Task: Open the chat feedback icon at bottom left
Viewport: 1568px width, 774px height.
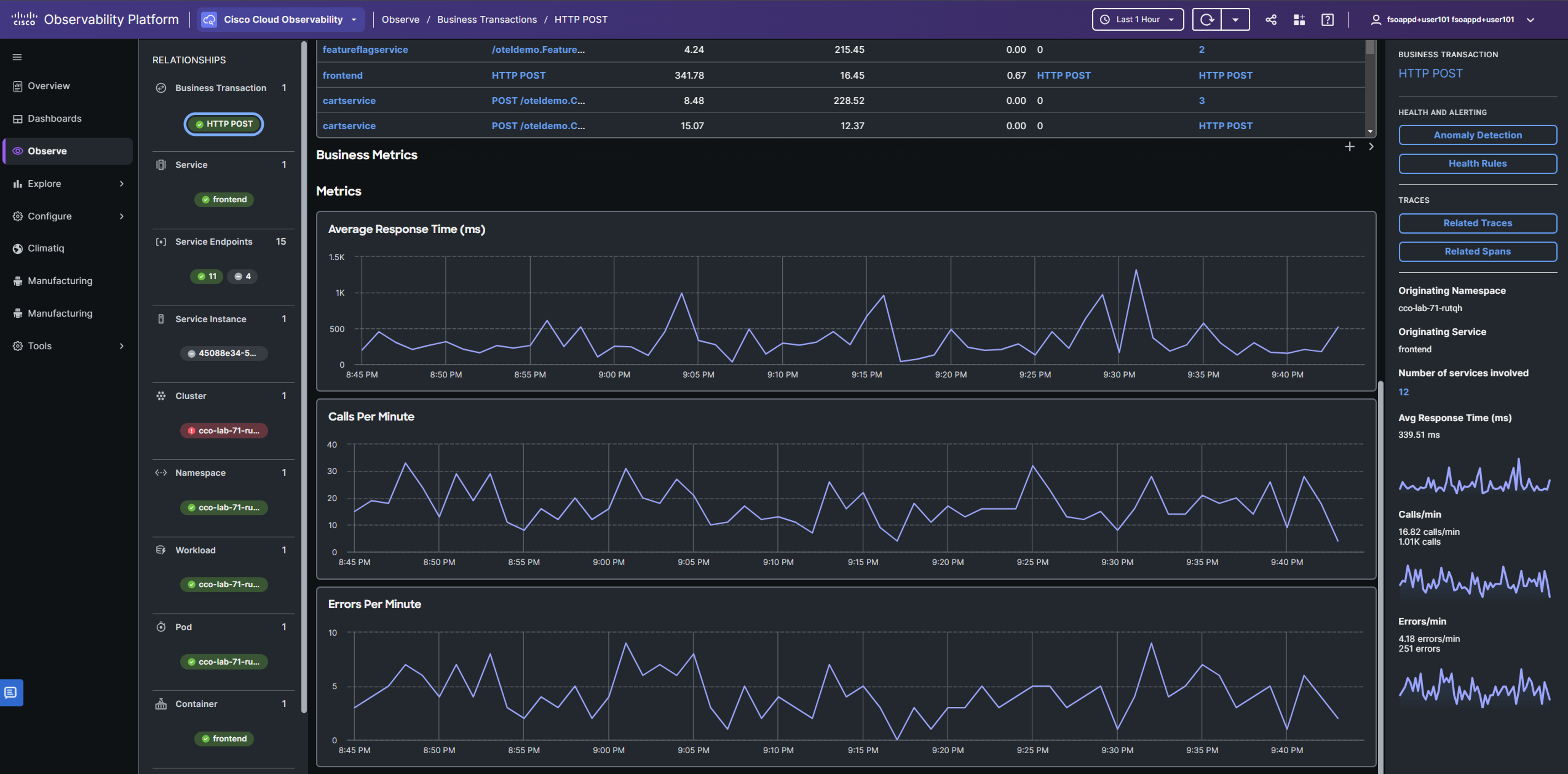Action: [11, 692]
